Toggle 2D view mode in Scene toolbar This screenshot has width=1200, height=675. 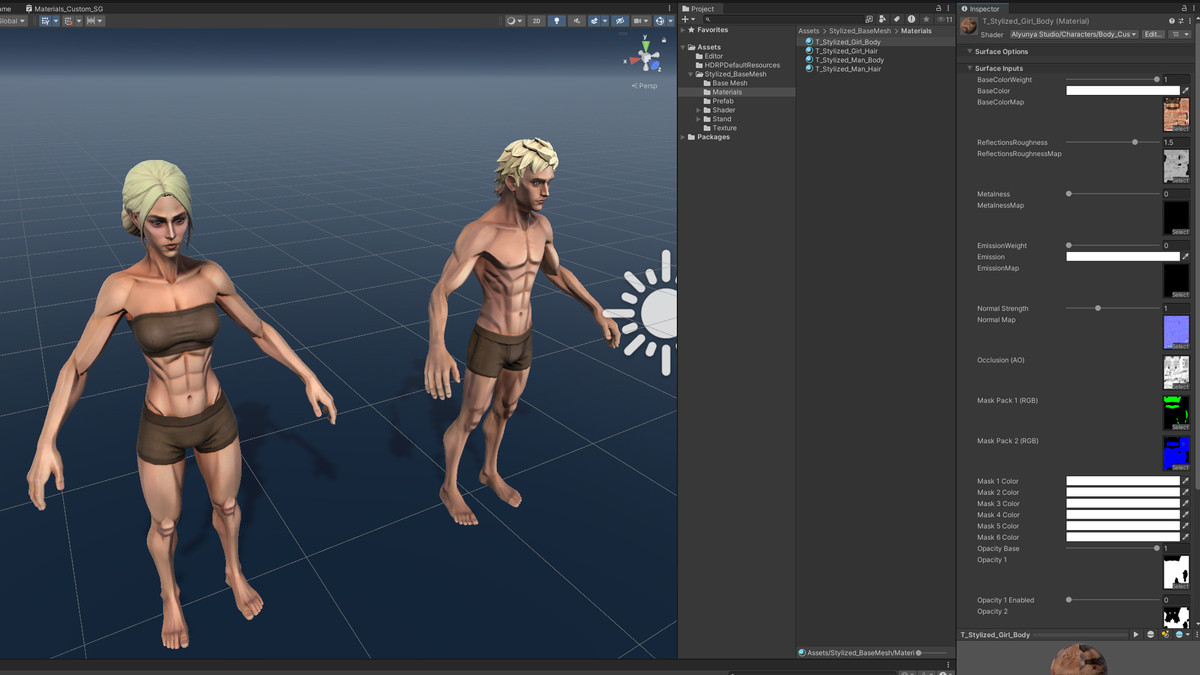click(x=537, y=20)
